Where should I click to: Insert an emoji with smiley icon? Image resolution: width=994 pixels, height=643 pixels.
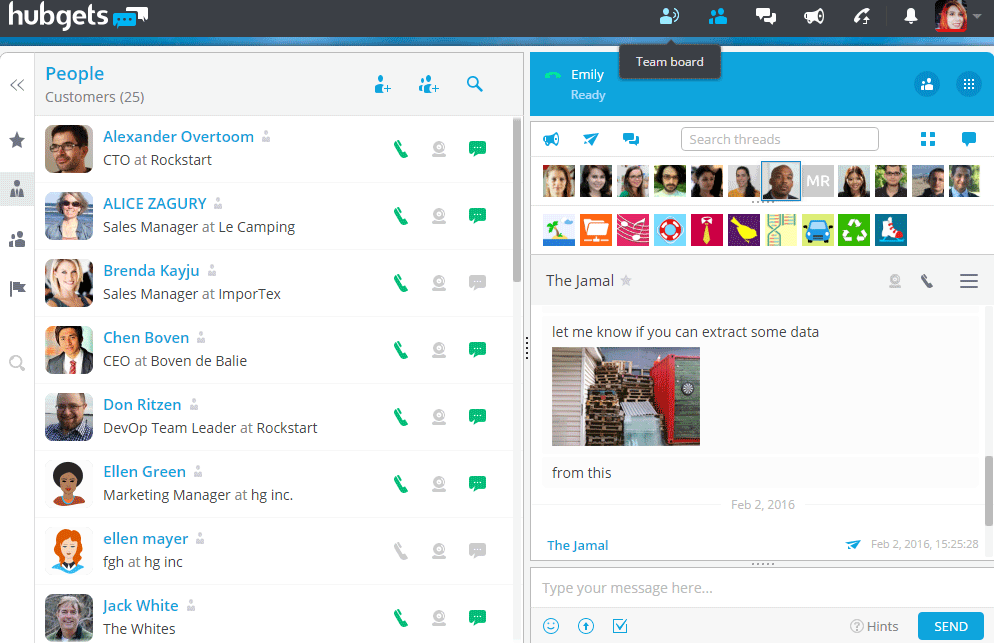tap(551, 627)
